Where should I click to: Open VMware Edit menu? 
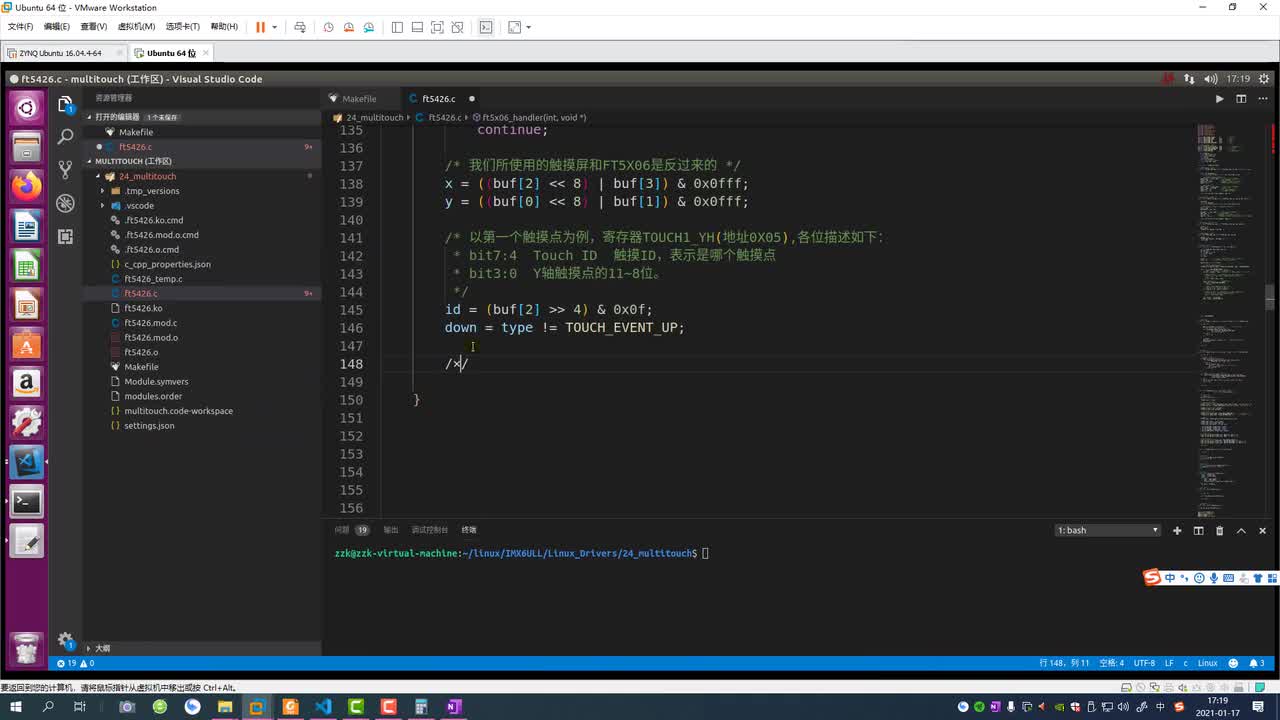[x=58, y=27]
